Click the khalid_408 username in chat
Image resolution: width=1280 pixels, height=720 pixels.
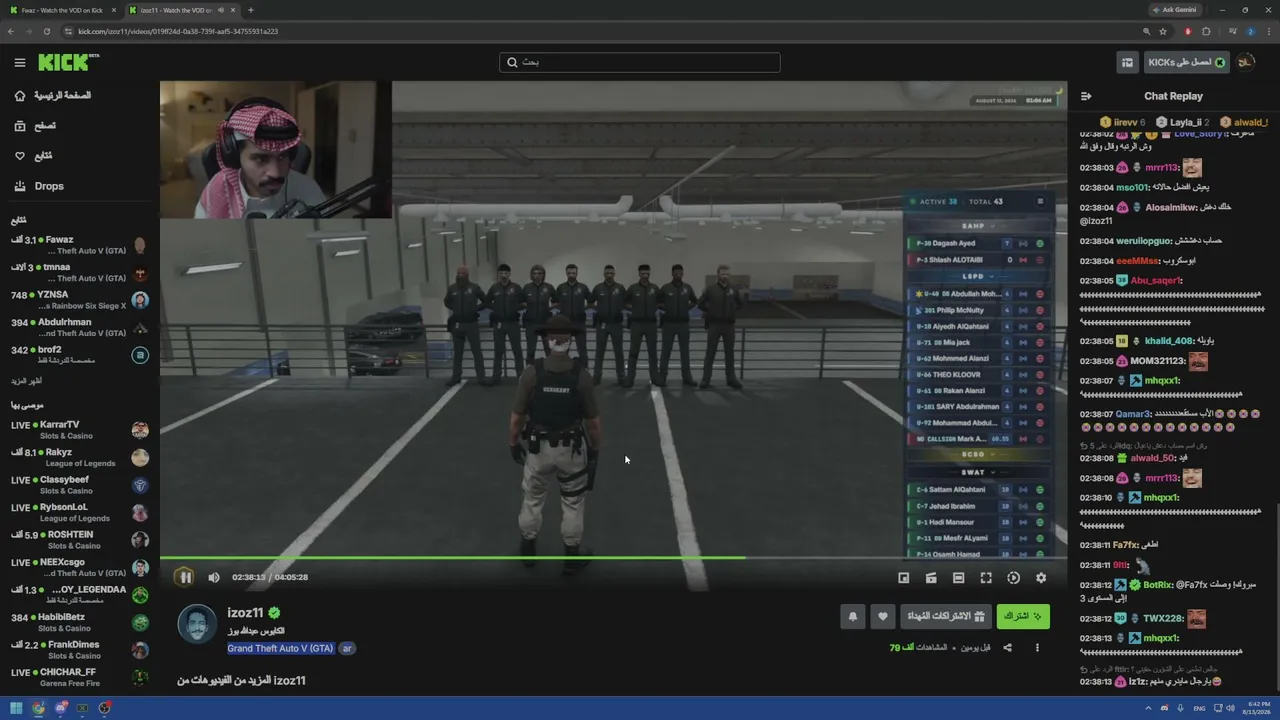click(x=1169, y=341)
